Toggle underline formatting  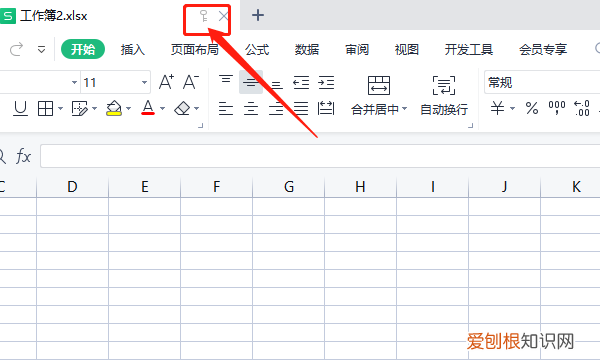[20, 108]
